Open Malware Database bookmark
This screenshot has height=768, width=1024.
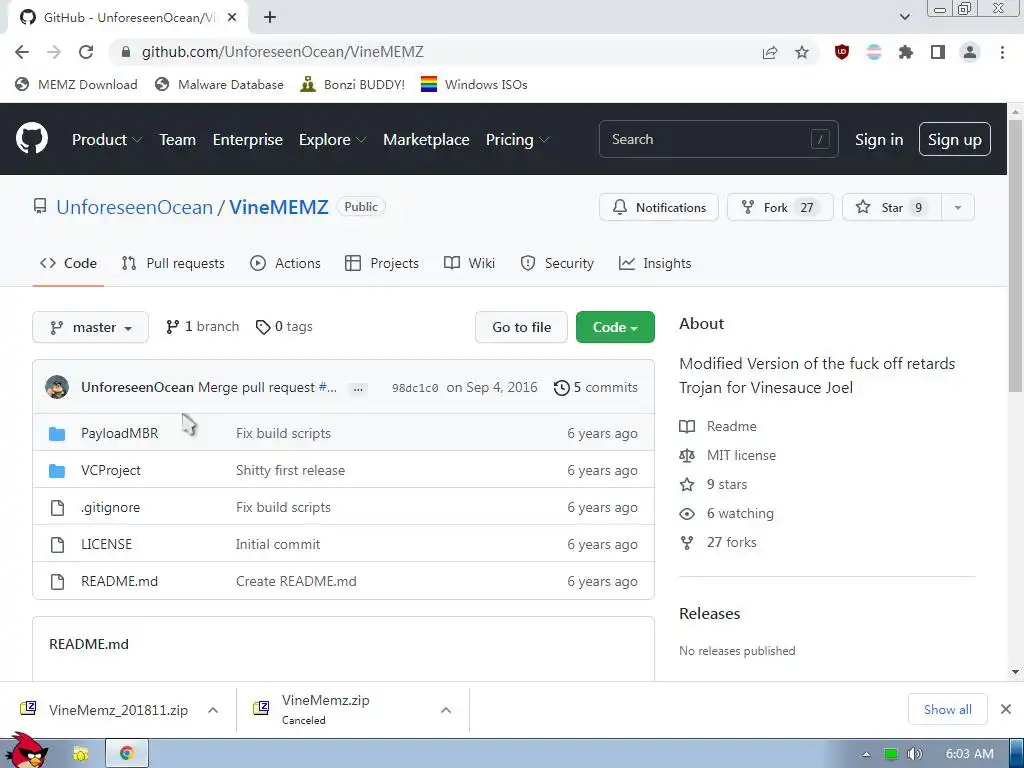[x=219, y=84]
